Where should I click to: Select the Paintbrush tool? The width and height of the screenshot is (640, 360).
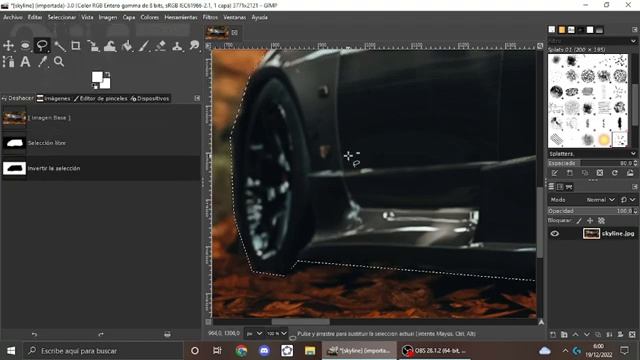click(x=144, y=46)
